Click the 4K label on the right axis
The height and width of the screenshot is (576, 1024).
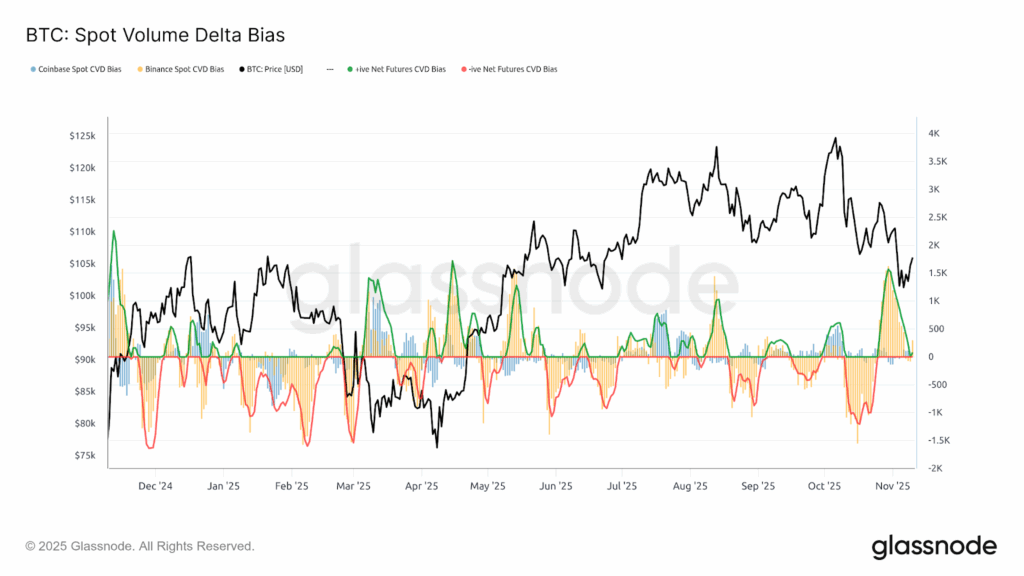coord(933,133)
